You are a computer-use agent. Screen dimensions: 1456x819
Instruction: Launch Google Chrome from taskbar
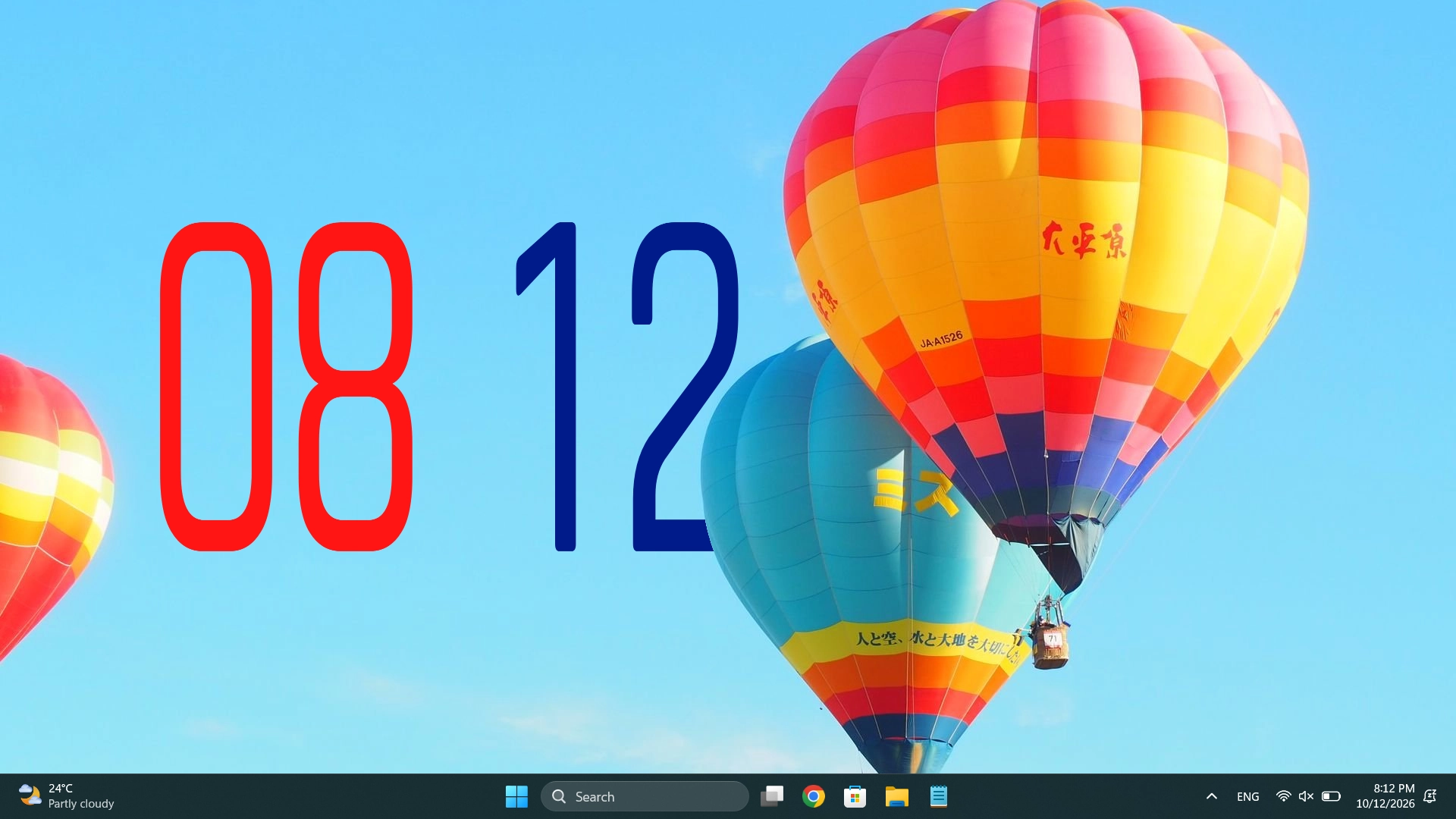tap(814, 796)
